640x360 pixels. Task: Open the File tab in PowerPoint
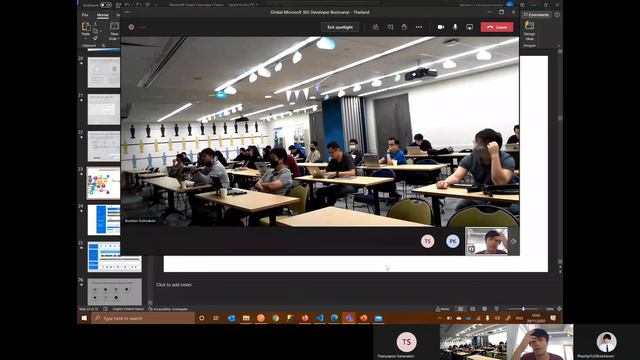point(85,15)
